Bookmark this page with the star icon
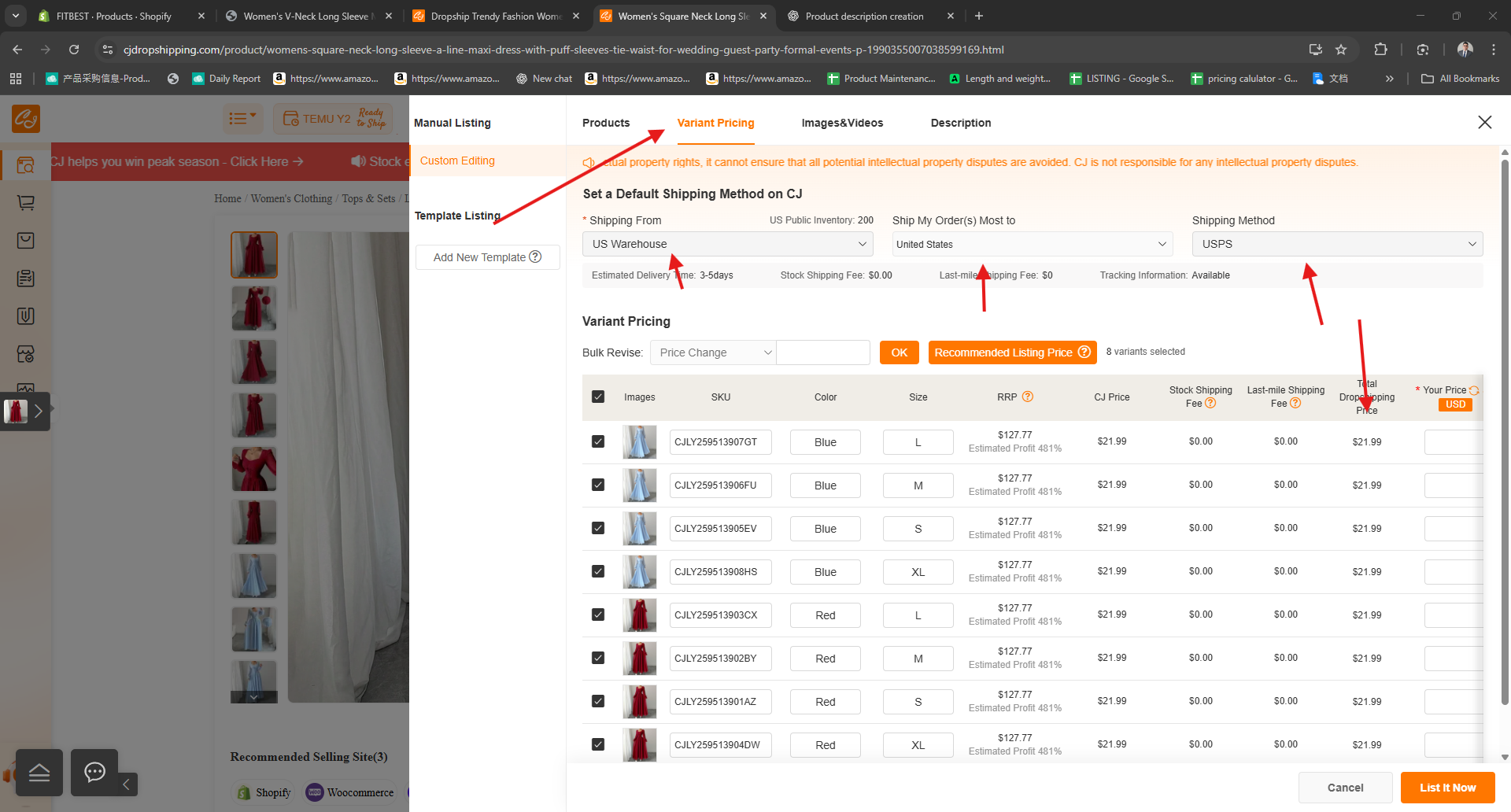Image resolution: width=1511 pixels, height=812 pixels. (x=1341, y=50)
